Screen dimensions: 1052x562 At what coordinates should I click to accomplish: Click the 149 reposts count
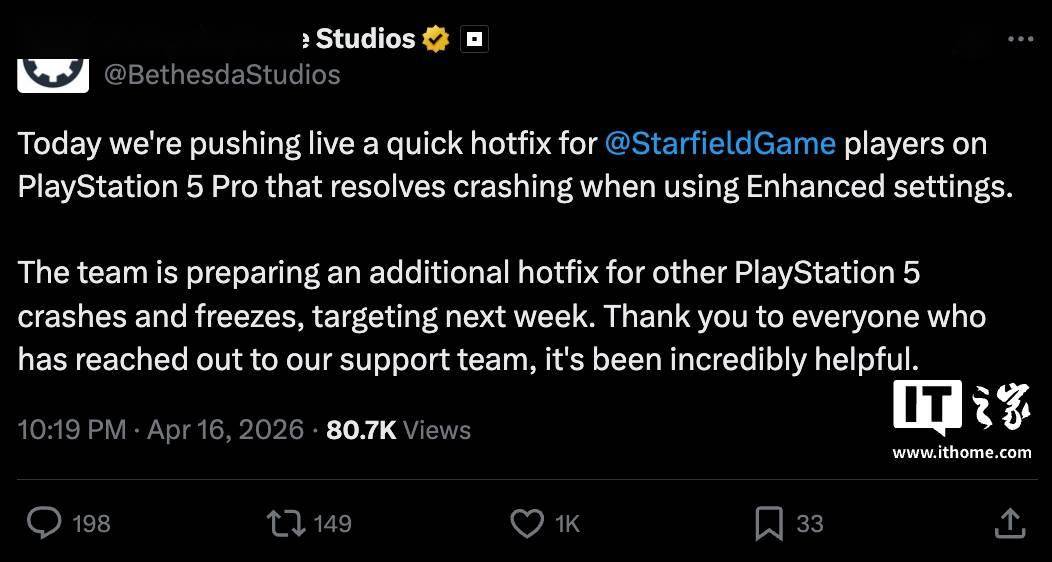[332, 523]
